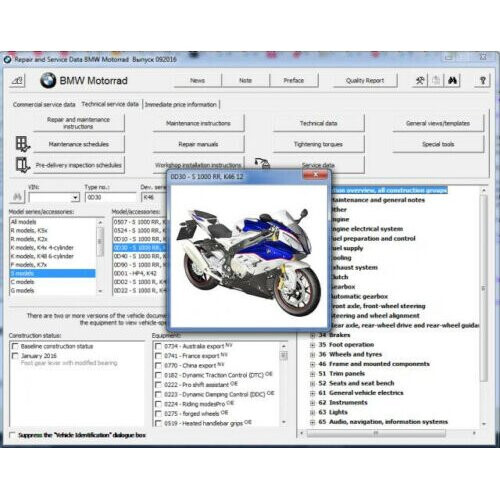Open Tightening torques
500x500 pixels.
pyautogui.click(x=318, y=144)
